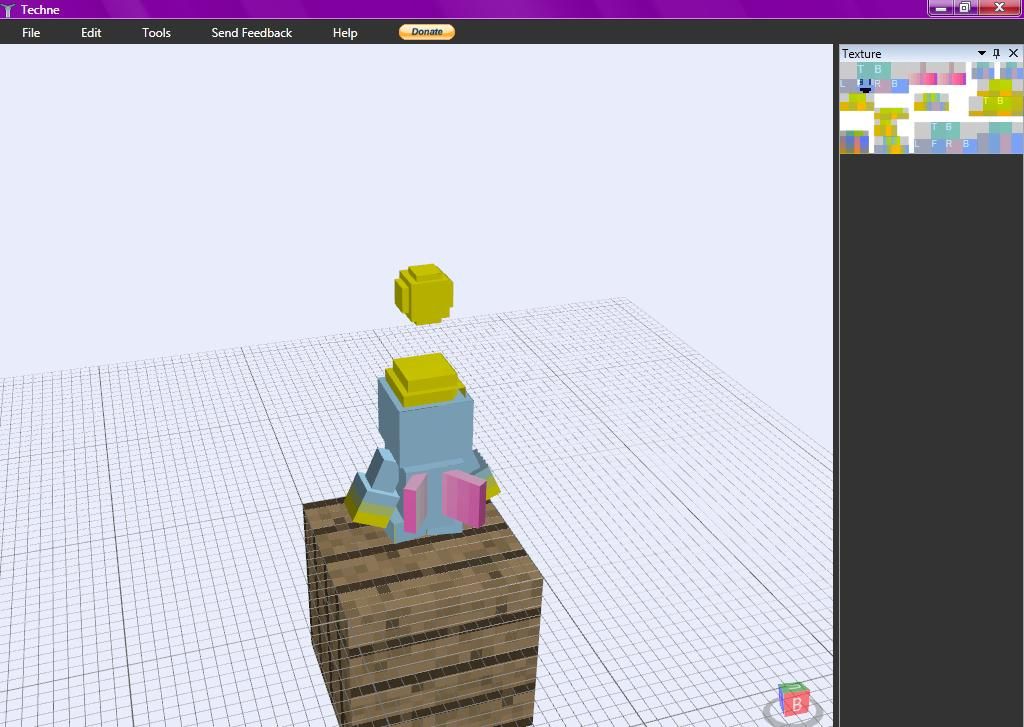1024x727 pixels.
Task: Click the Techne app icon in title bar
Action: click(x=8, y=9)
